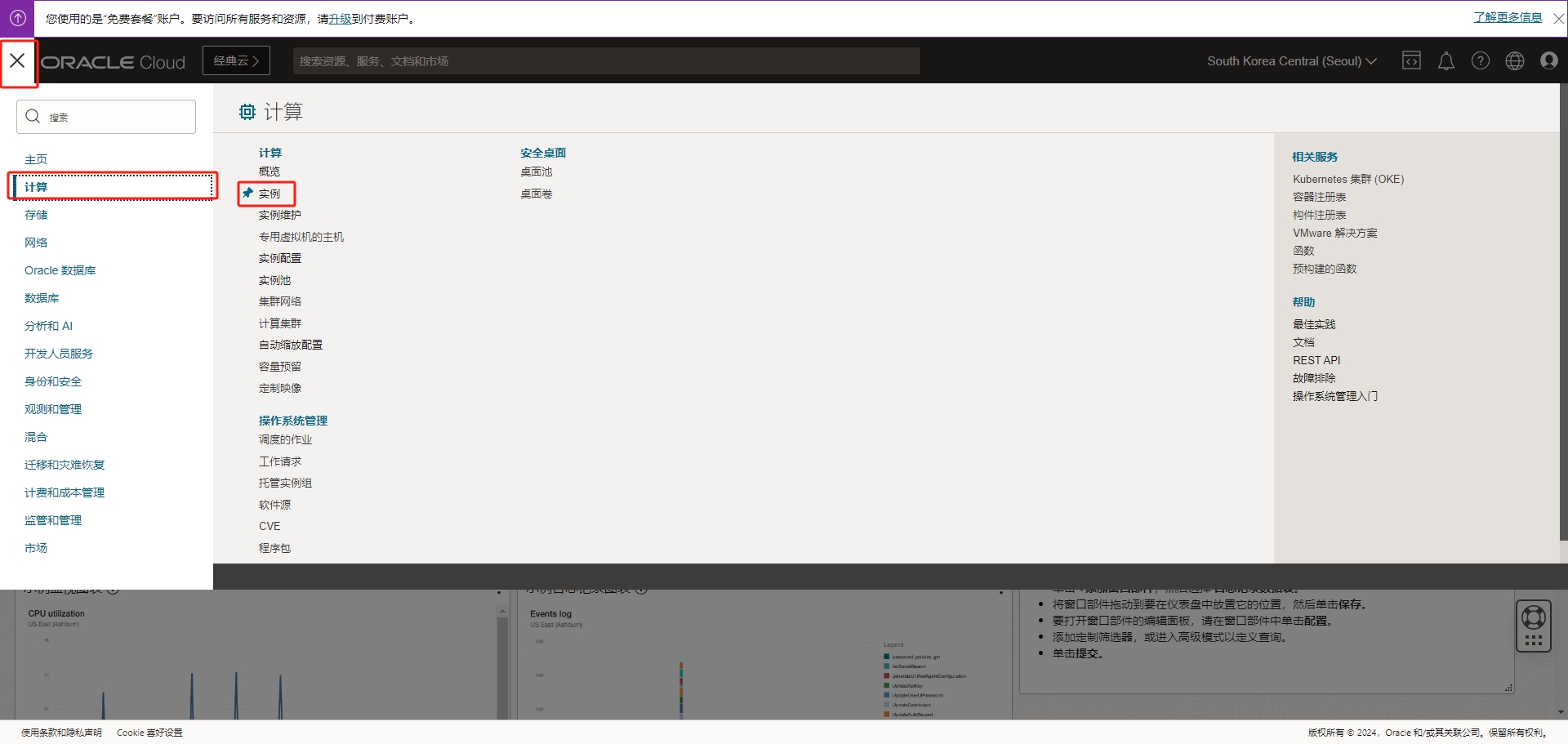Open 了解更多信息 link
This screenshot has width=1568, height=744.
(x=1508, y=17)
